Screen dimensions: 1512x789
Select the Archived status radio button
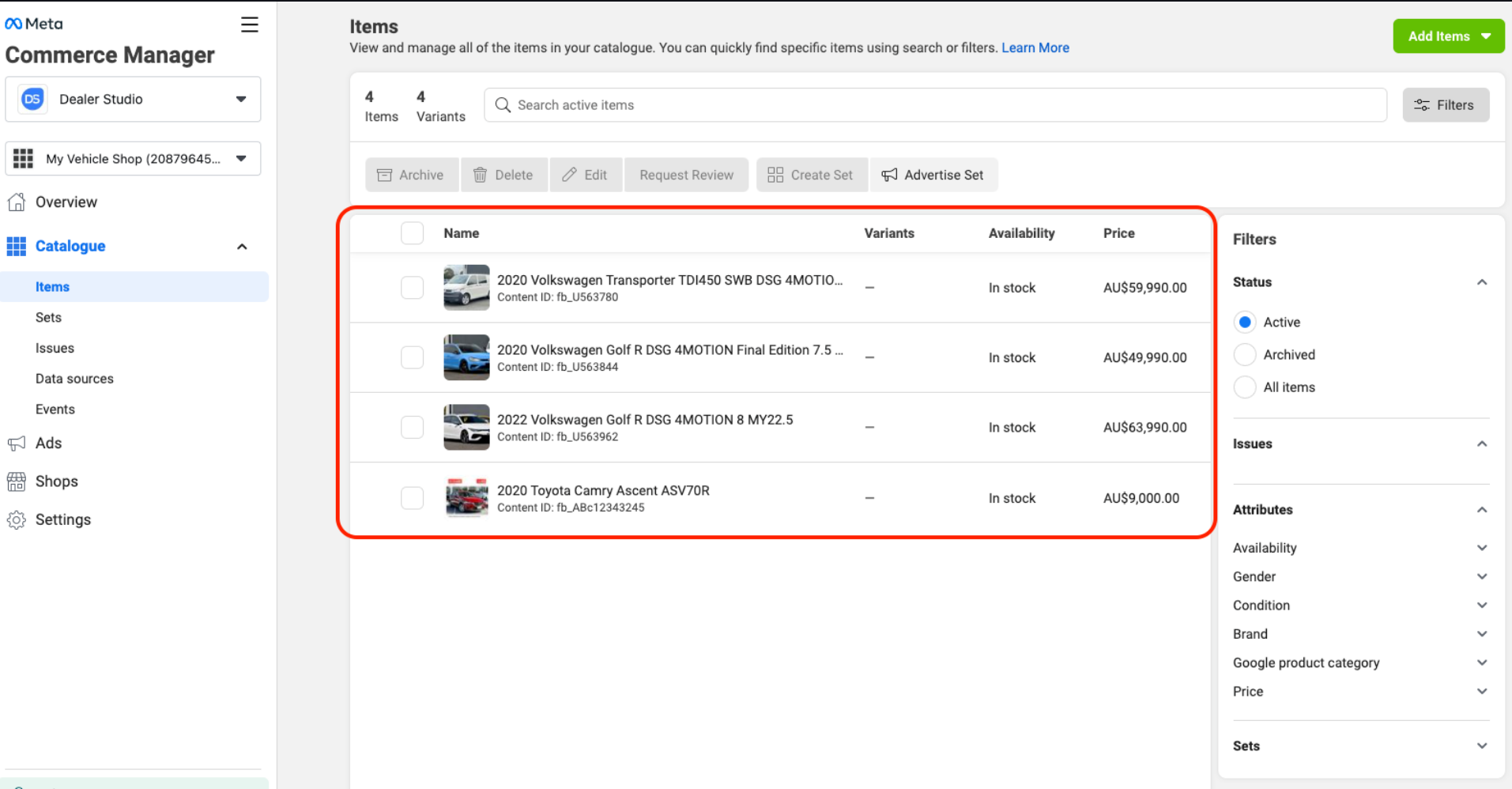coord(1245,355)
